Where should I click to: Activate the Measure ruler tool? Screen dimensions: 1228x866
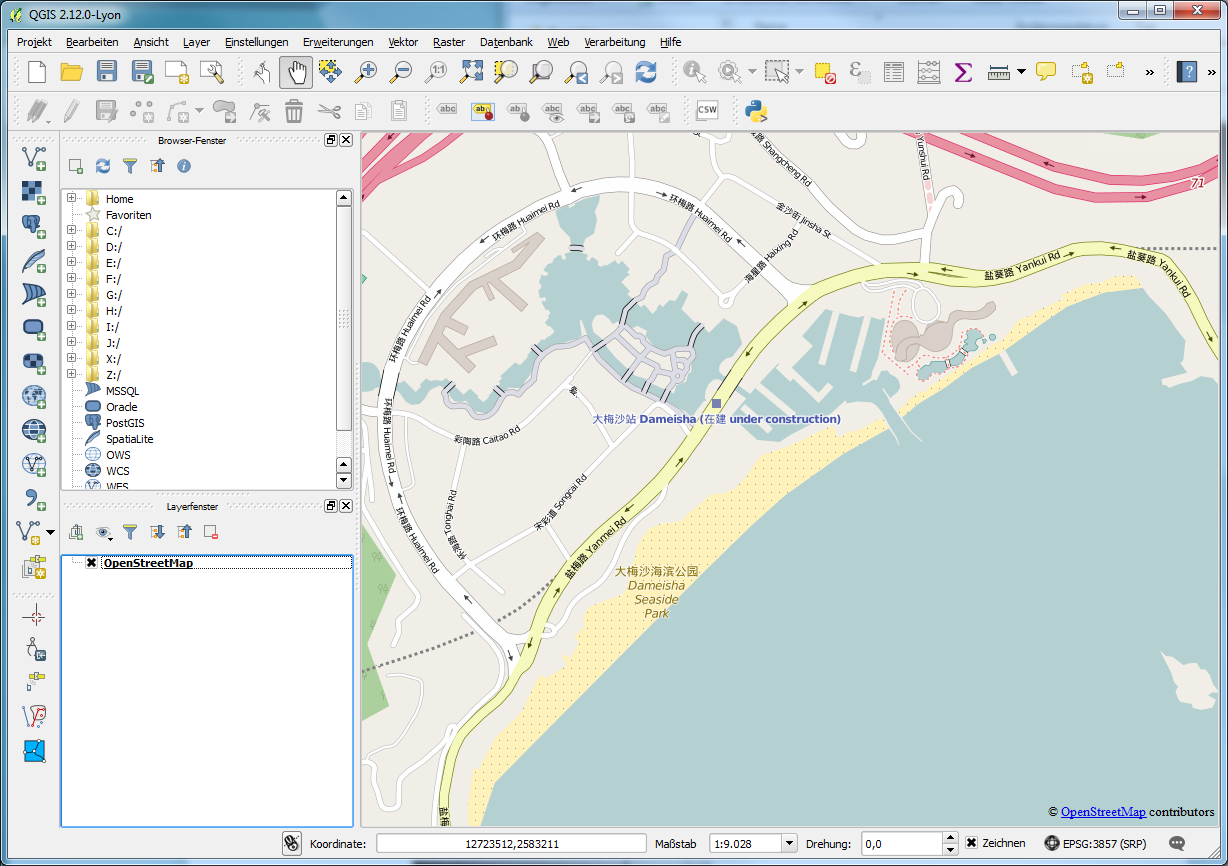click(998, 71)
